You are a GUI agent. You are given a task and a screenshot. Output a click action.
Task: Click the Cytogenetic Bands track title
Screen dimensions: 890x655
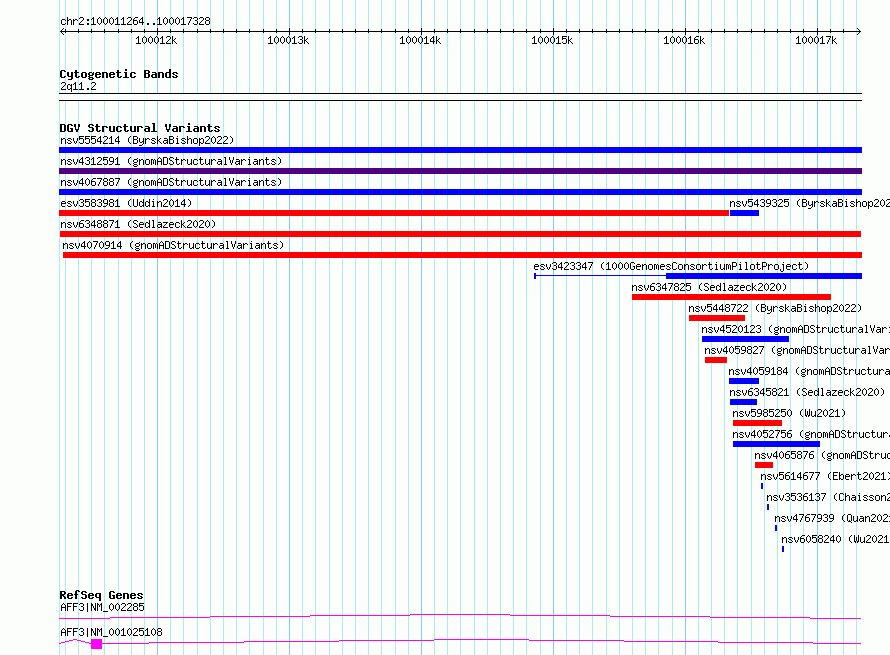119,74
